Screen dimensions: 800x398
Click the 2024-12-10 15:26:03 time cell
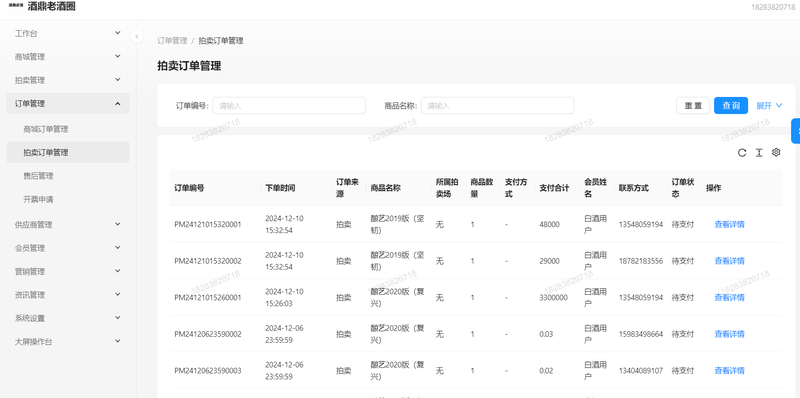point(284,297)
